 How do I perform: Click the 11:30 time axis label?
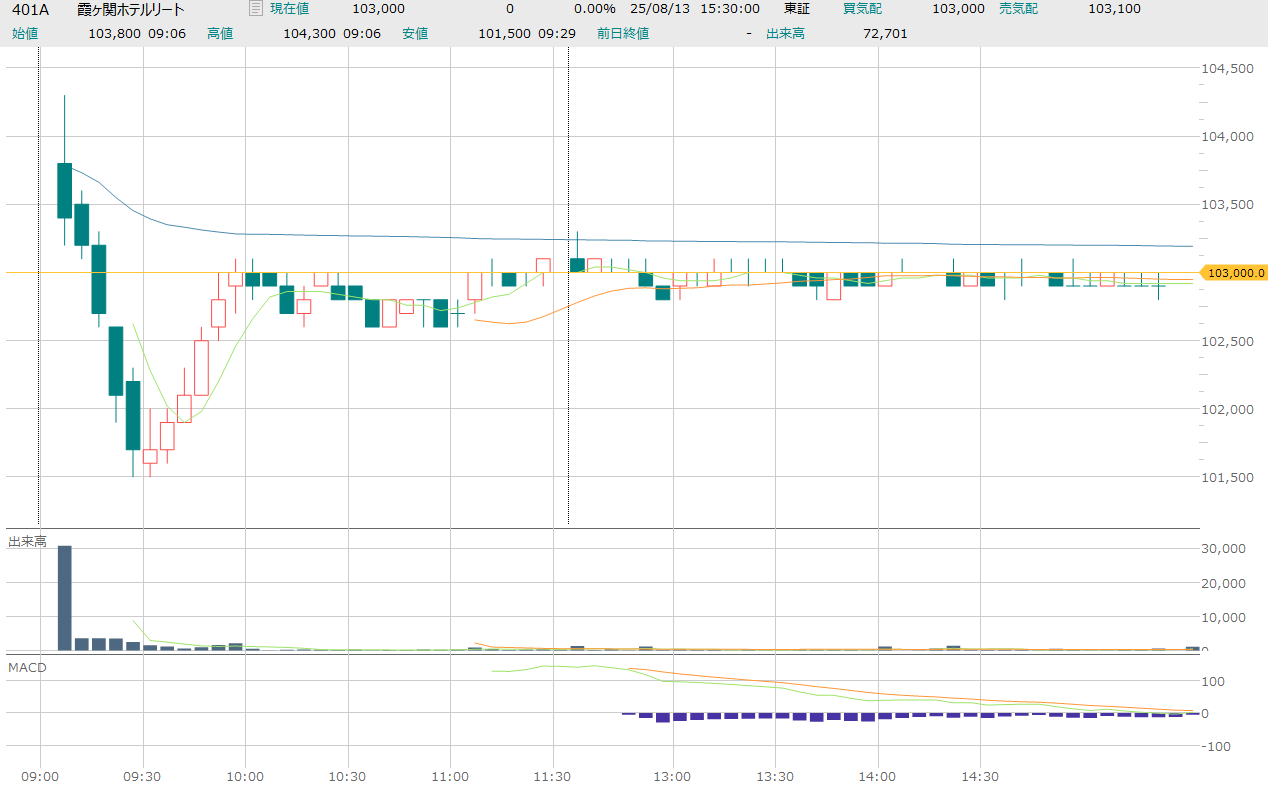[552, 776]
